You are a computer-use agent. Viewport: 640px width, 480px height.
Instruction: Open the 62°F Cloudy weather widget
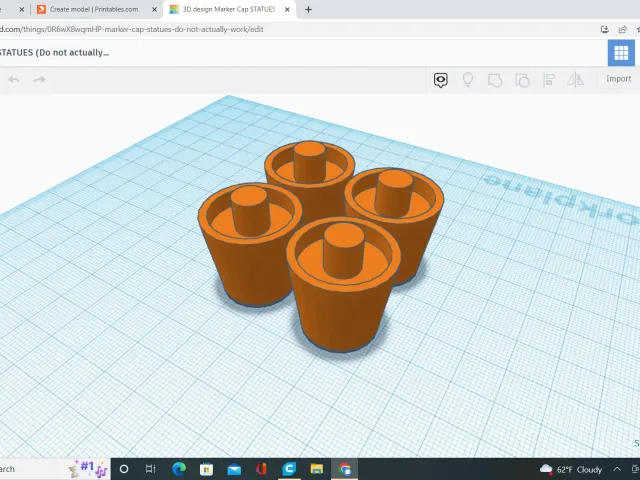(571, 469)
